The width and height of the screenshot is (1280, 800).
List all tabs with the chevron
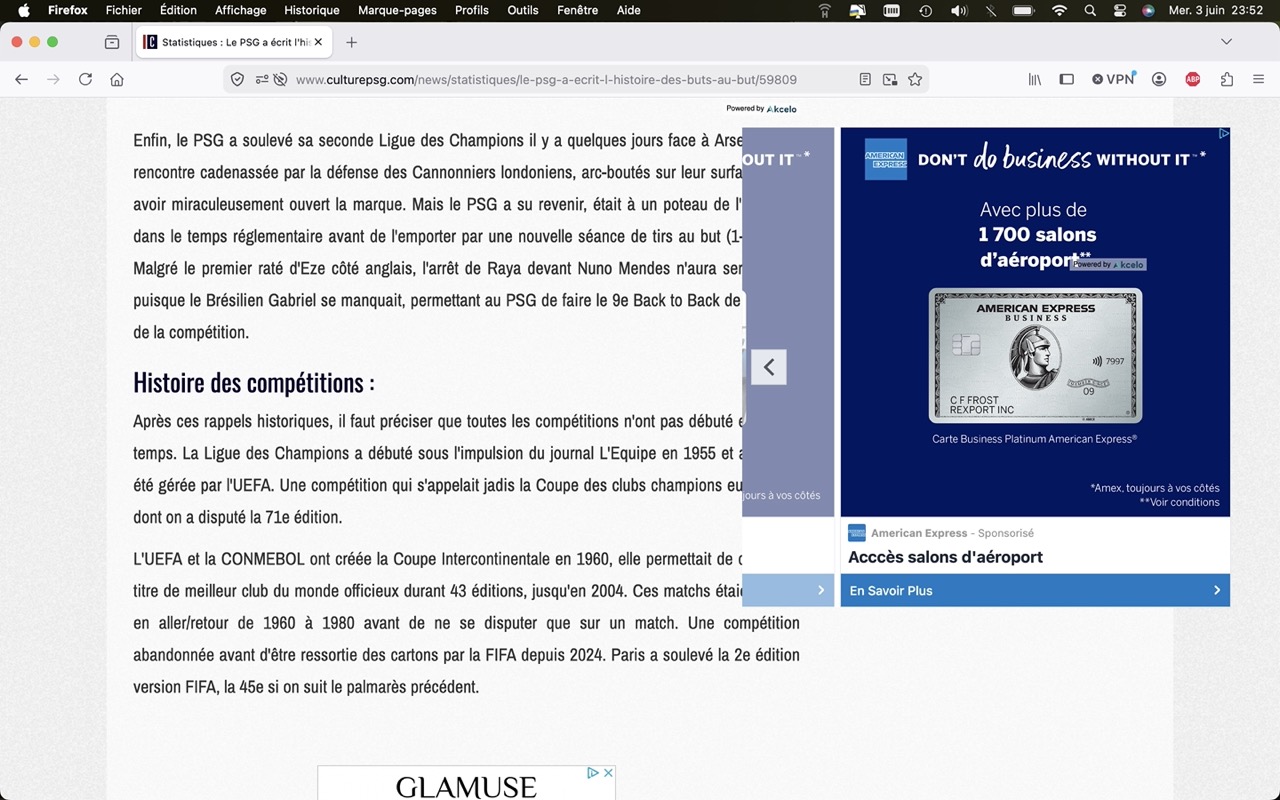click(1227, 42)
